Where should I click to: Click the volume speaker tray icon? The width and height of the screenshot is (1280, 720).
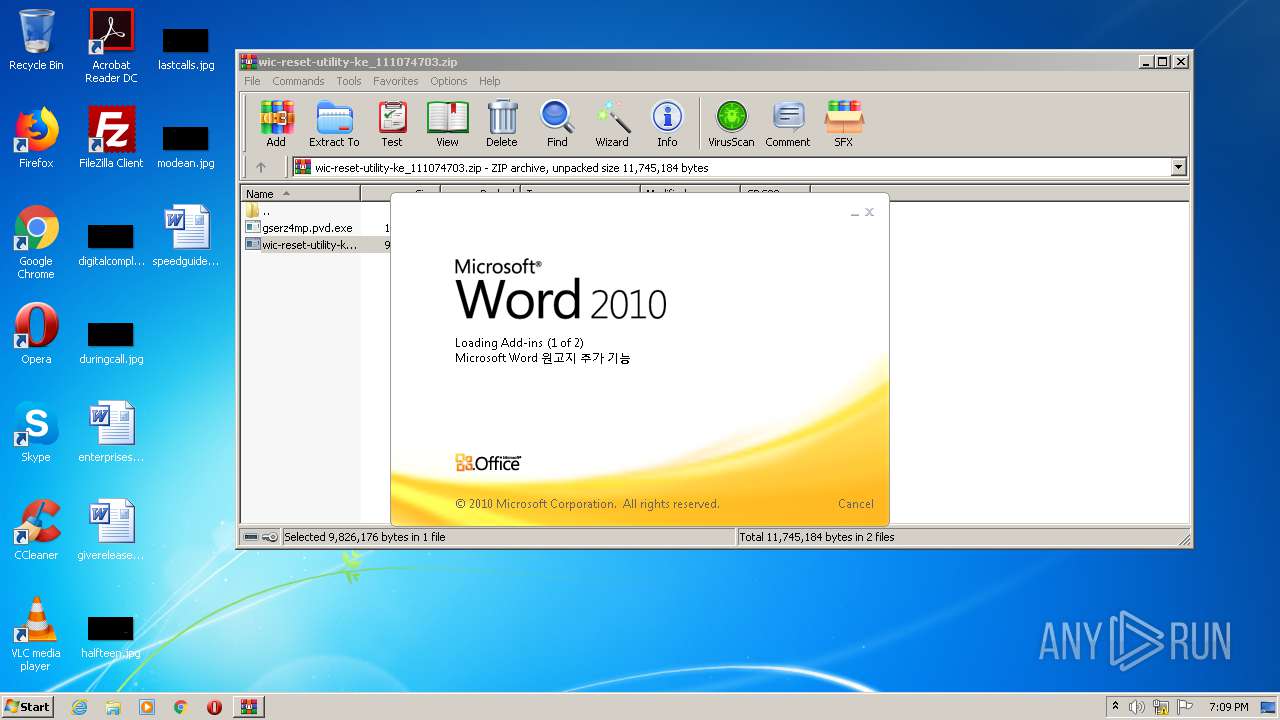coord(1137,707)
